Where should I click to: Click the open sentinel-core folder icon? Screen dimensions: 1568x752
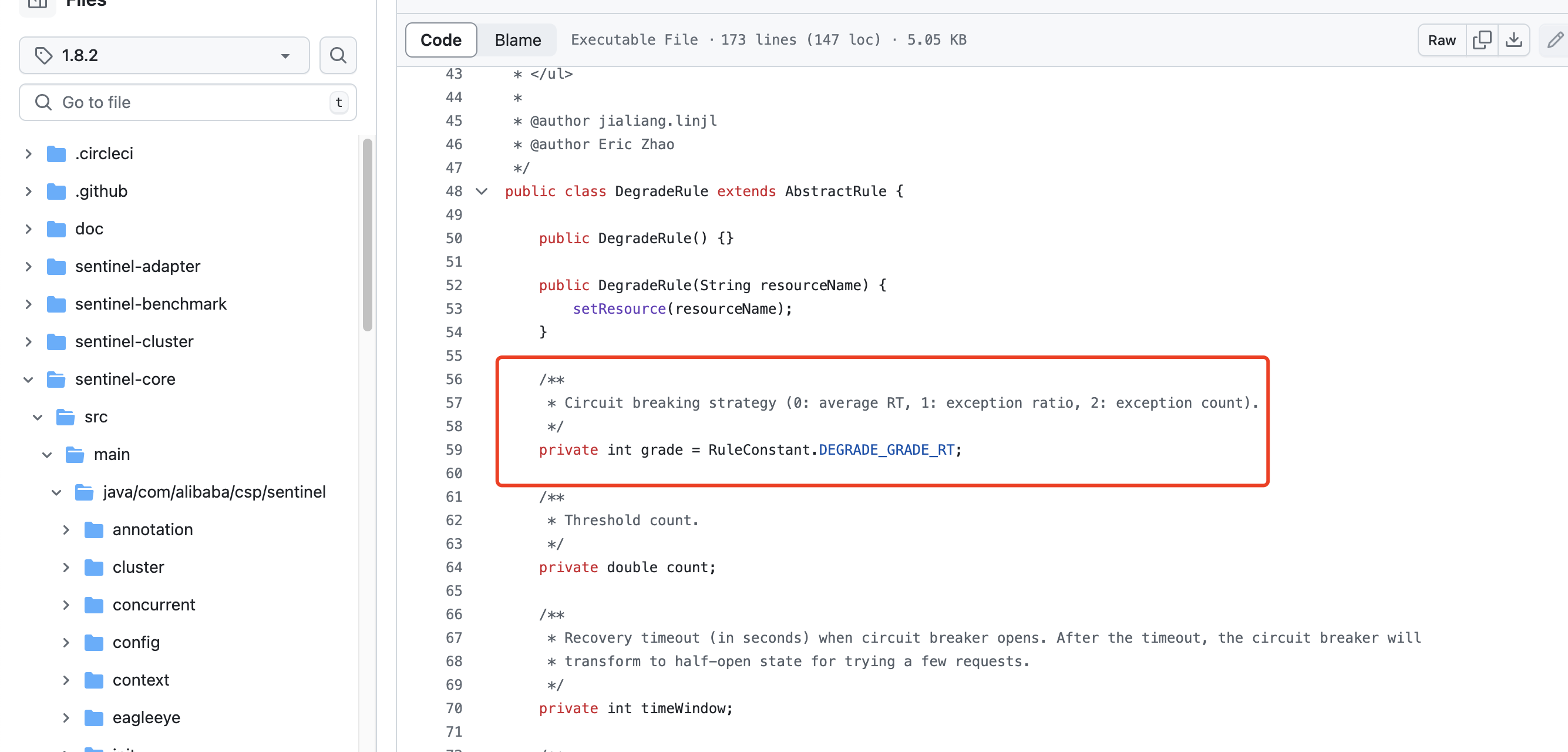point(56,380)
